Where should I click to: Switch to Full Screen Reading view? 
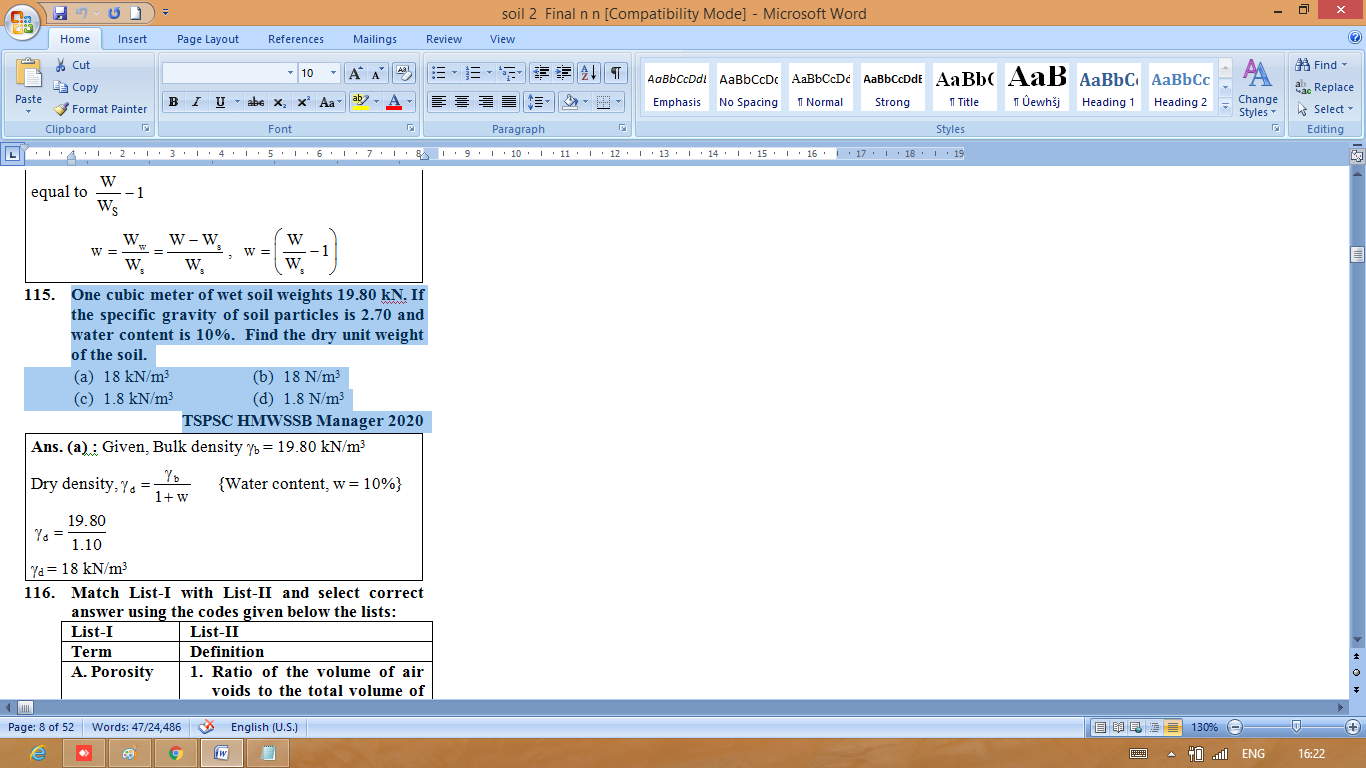1118,727
